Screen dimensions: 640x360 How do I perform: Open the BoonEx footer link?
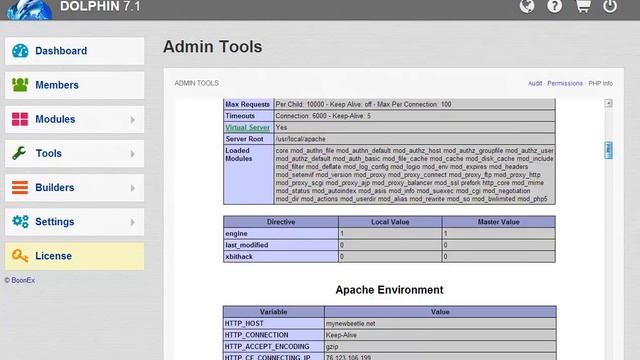tap(23, 280)
